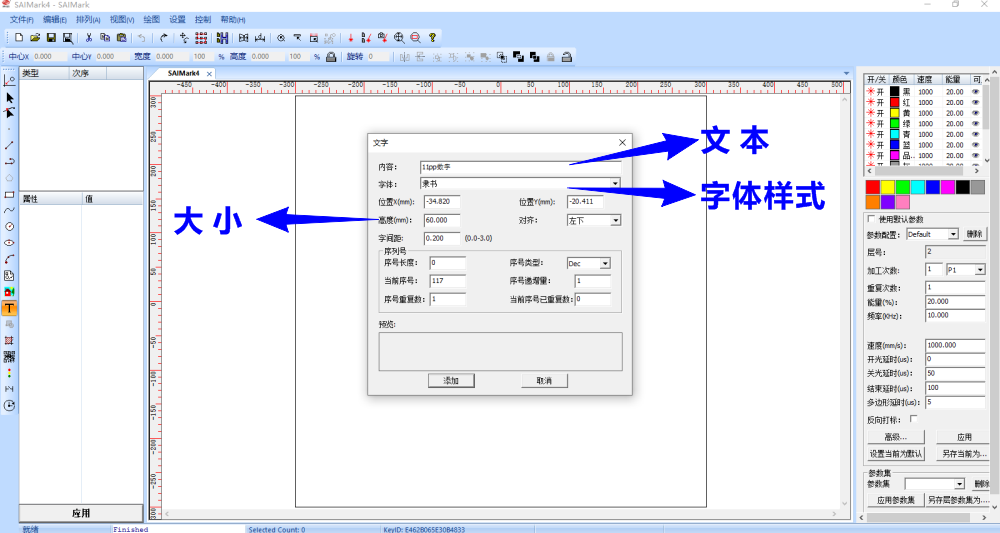Open the 字体 font dropdown
The height and width of the screenshot is (533, 1000).
(614, 184)
